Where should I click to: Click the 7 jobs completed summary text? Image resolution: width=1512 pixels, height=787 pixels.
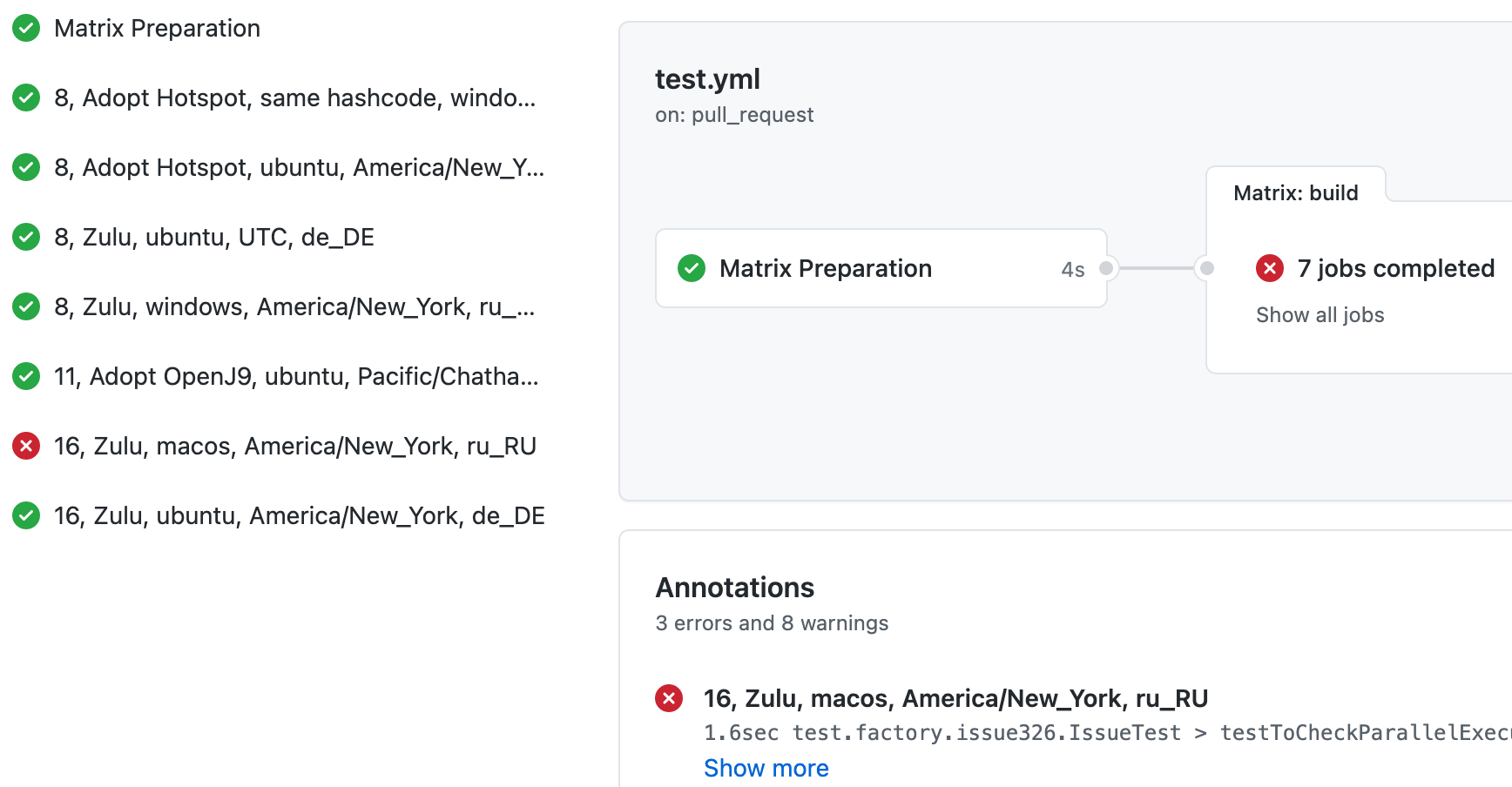point(1395,268)
